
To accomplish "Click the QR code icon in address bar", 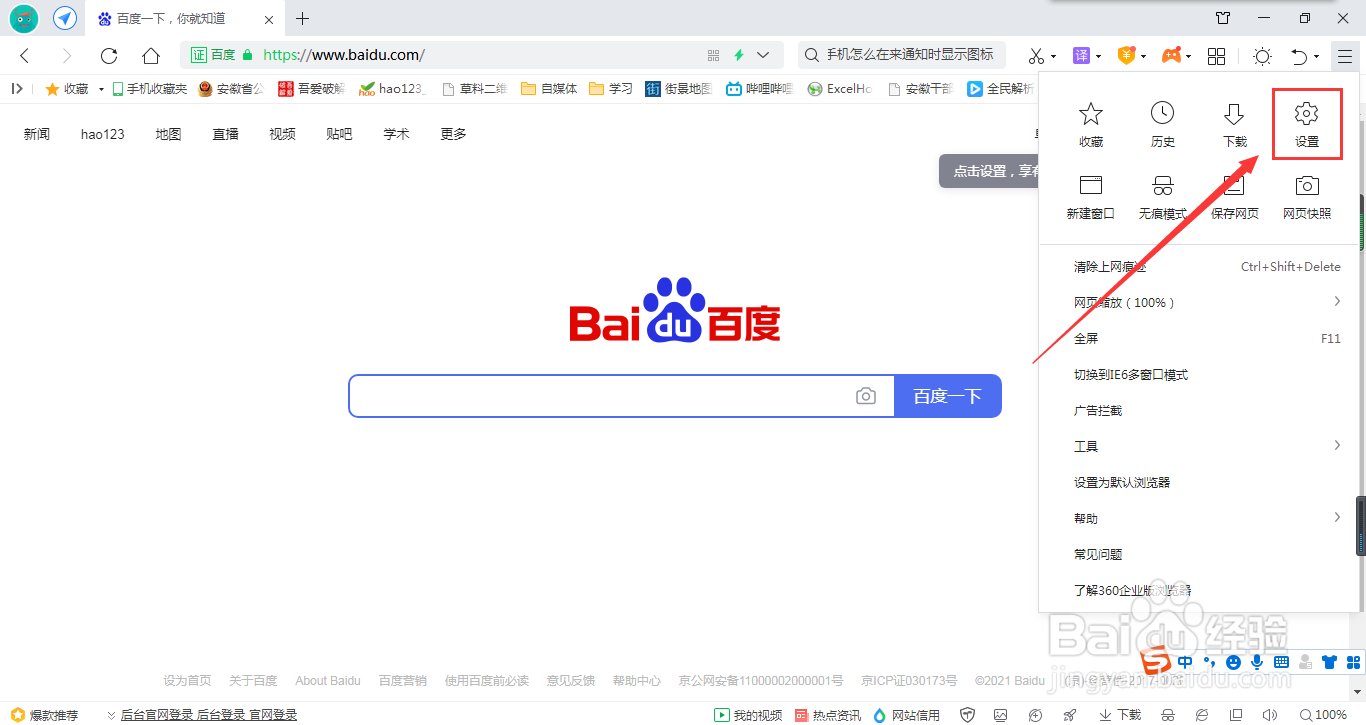I will click(x=713, y=55).
